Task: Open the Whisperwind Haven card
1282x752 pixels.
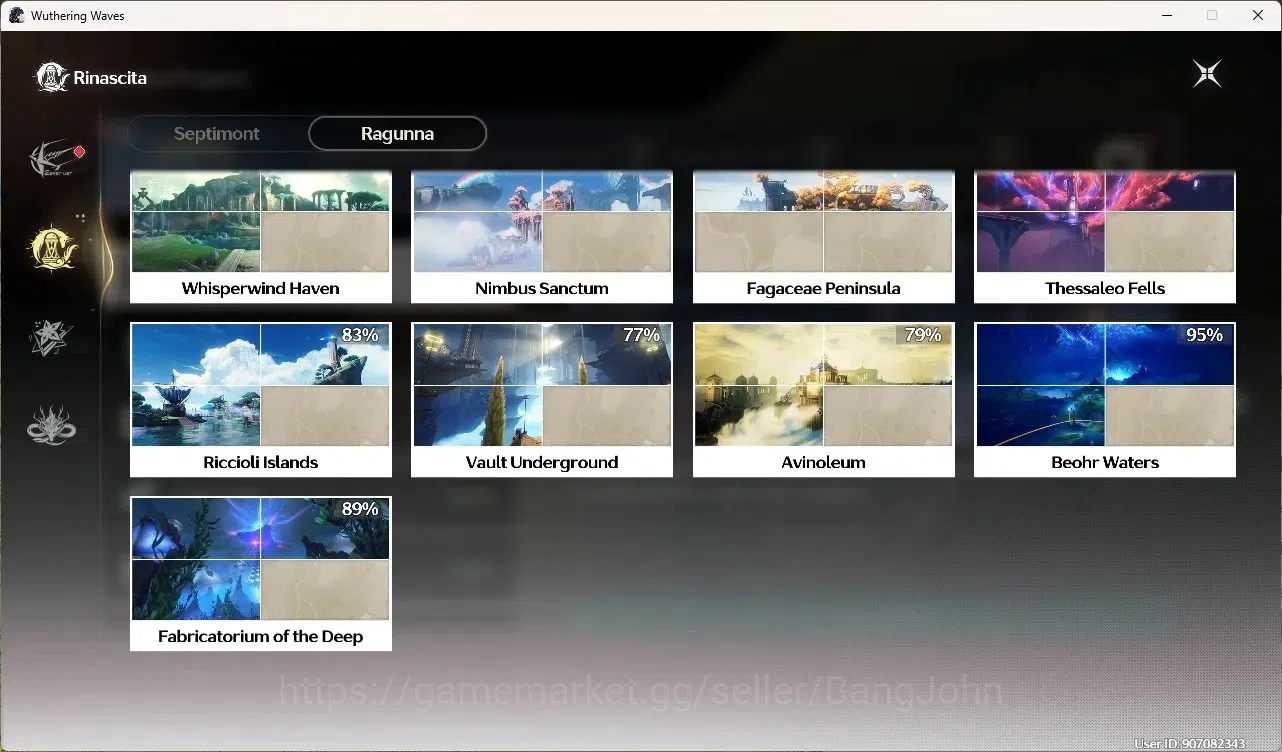Action: point(261,237)
